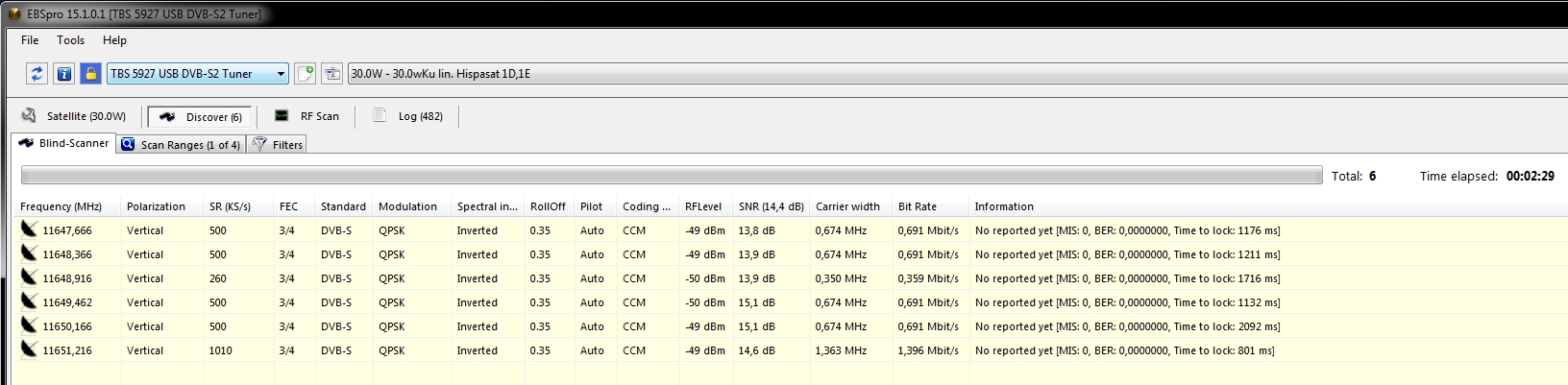Switch to Scan Ranges tab

[x=181, y=145]
